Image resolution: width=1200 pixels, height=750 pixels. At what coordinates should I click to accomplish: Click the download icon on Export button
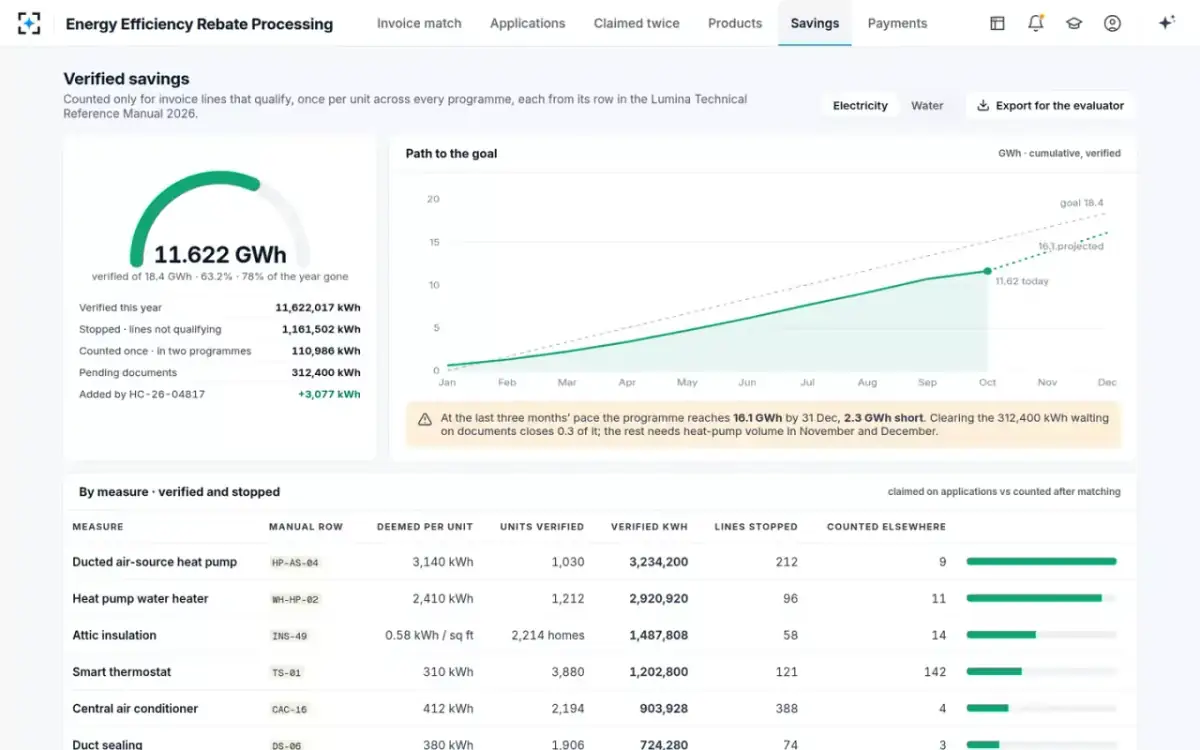point(983,105)
